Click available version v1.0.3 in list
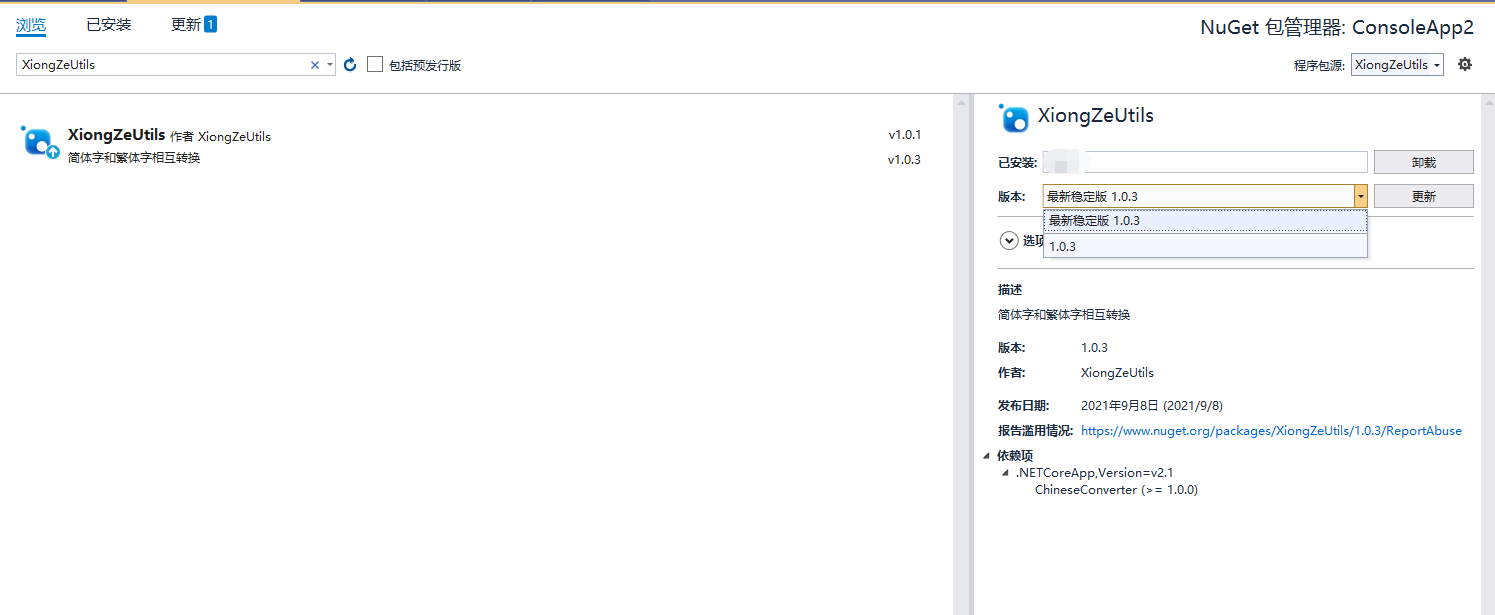The image size is (1495, 615). [x=904, y=160]
